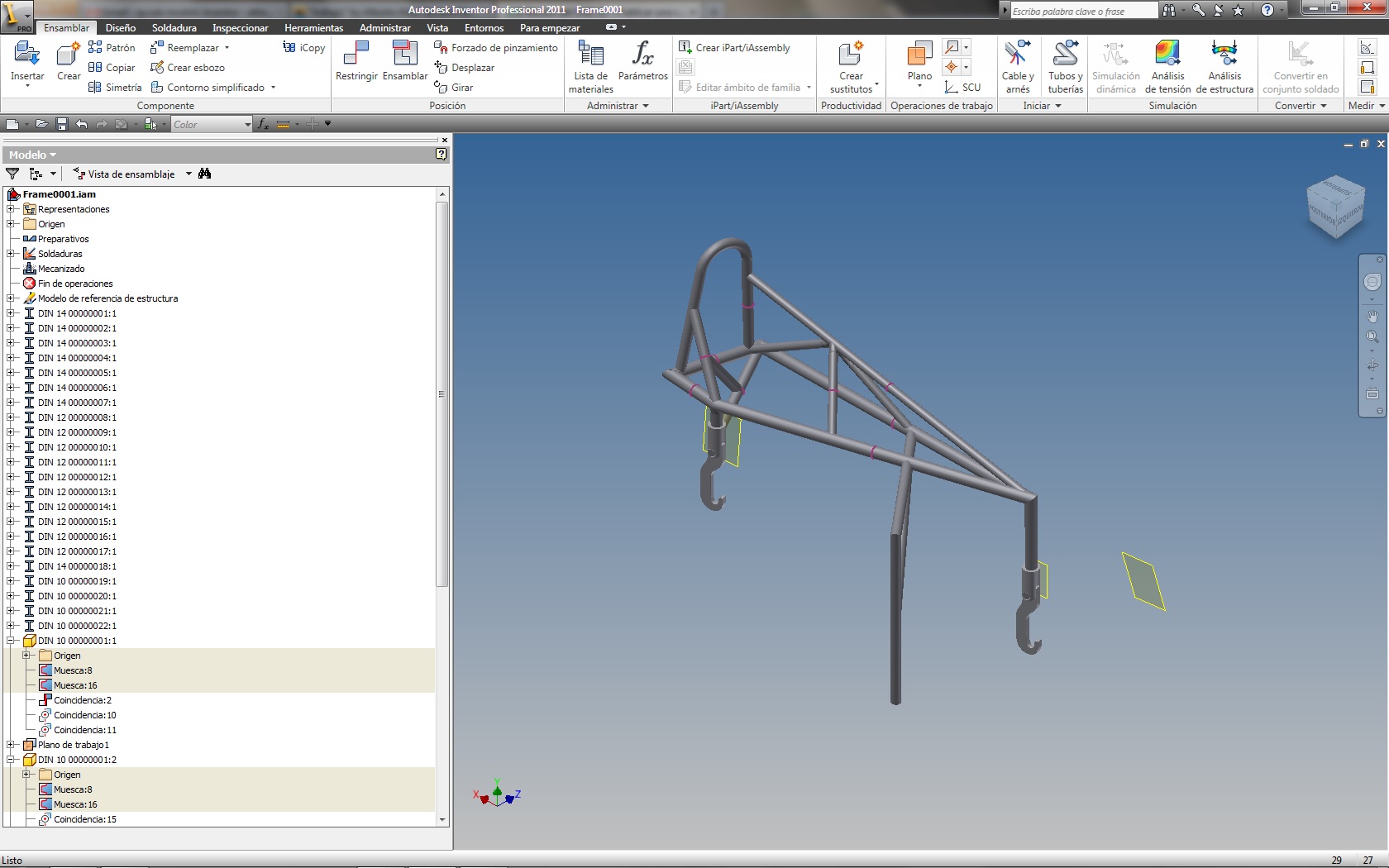Switch to the Herramientas tab
The height and width of the screenshot is (868, 1389).
[314, 27]
